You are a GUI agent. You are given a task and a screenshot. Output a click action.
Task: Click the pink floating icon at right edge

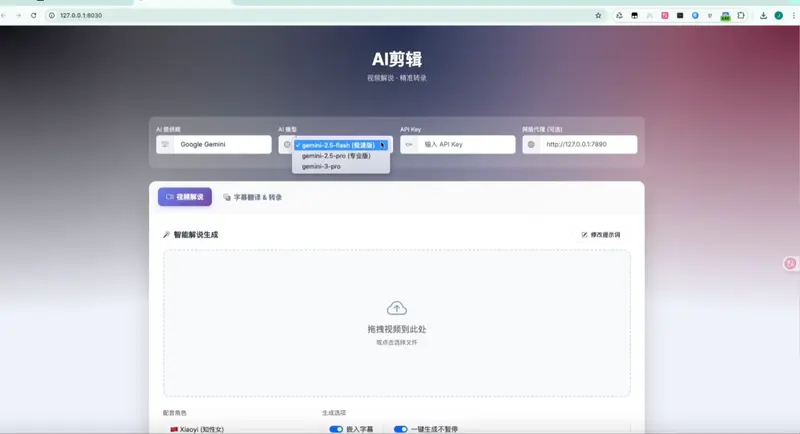[790, 263]
